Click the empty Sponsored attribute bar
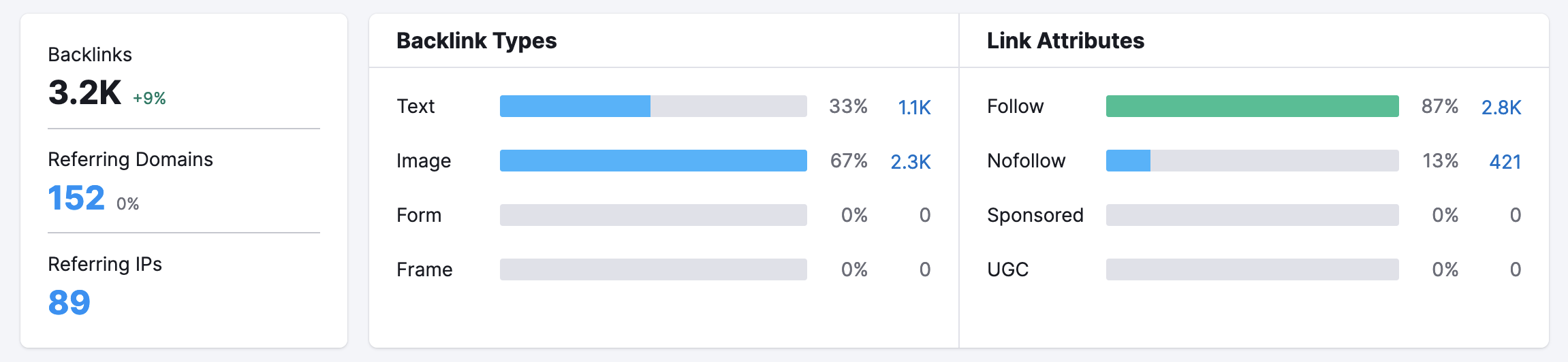The image size is (1568, 362). 1252,215
